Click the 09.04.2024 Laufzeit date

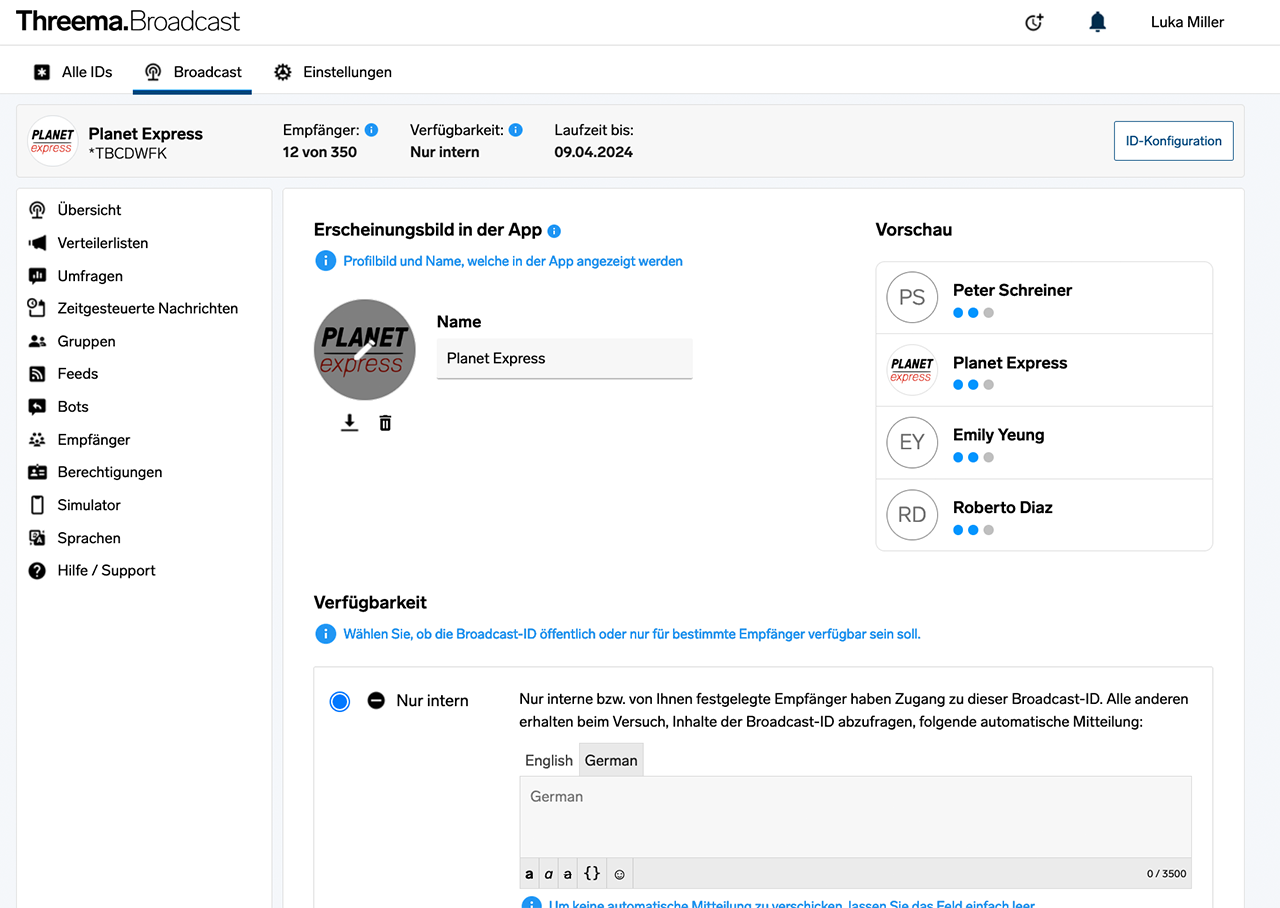pos(594,152)
